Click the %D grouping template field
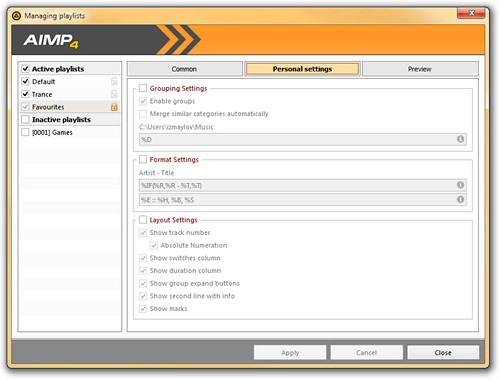This screenshot has width=500, height=380. click(303, 139)
